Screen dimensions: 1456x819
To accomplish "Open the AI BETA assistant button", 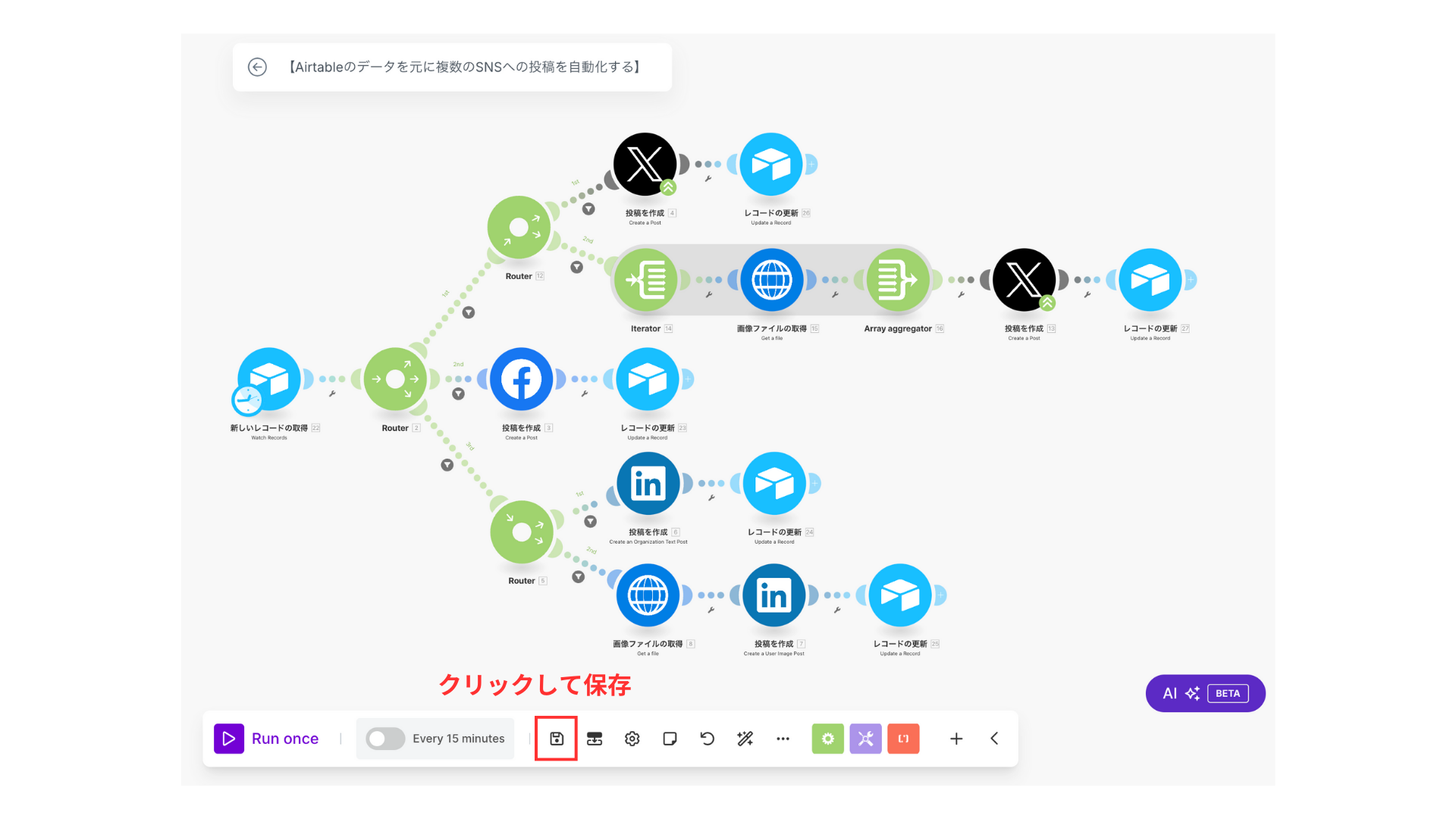I will [x=1206, y=693].
